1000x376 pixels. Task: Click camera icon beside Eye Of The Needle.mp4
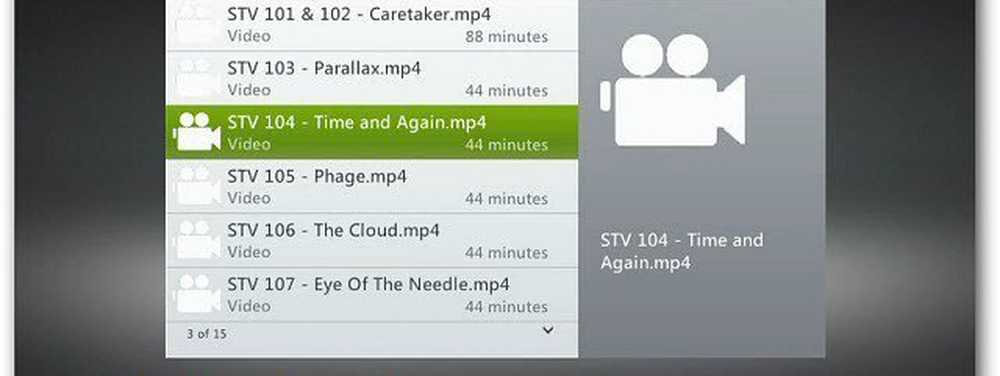pos(197,294)
